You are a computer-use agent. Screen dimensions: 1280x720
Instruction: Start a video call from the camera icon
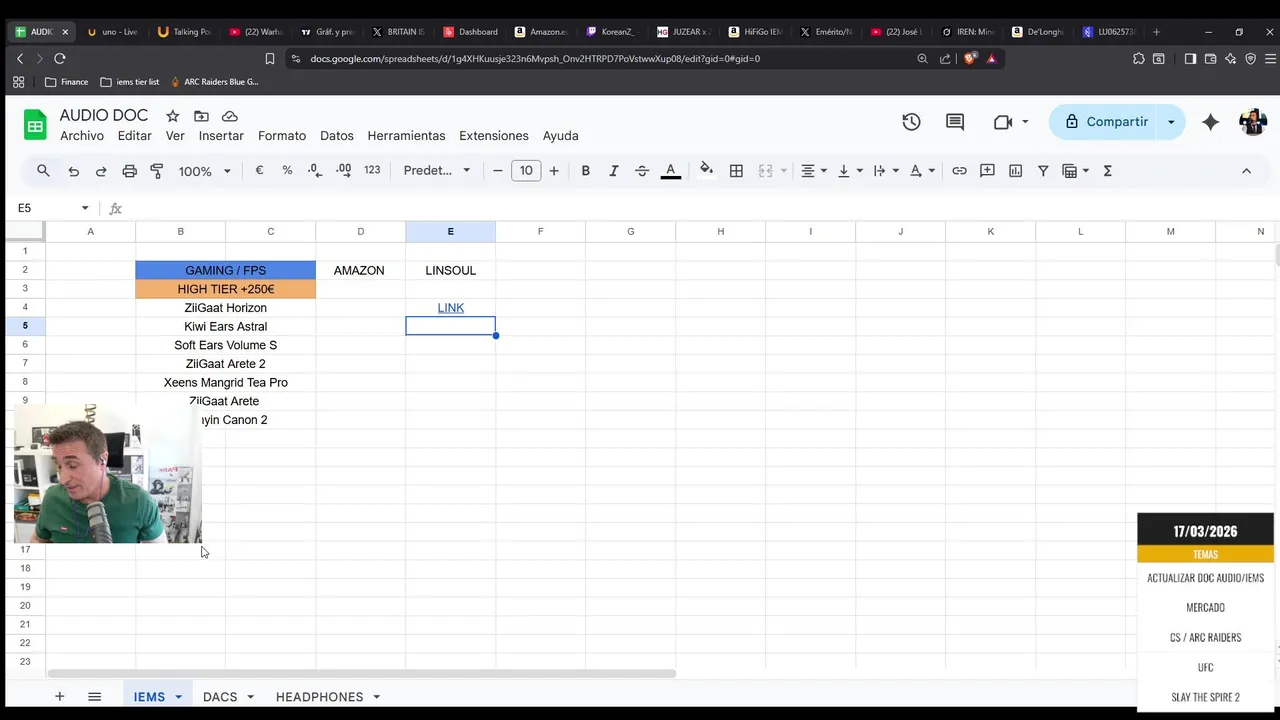click(x=1003, y=122)
